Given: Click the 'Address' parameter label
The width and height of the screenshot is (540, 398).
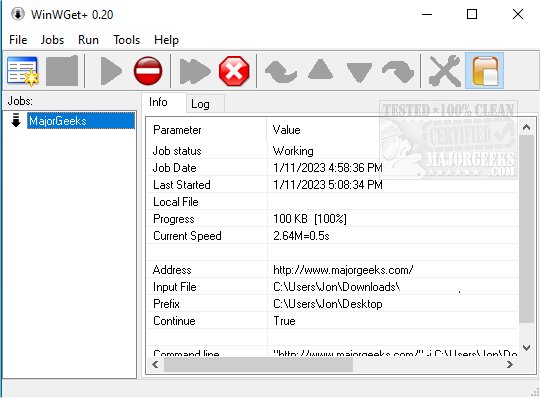Looking at the screenshot, I should (x=172, y=270).
